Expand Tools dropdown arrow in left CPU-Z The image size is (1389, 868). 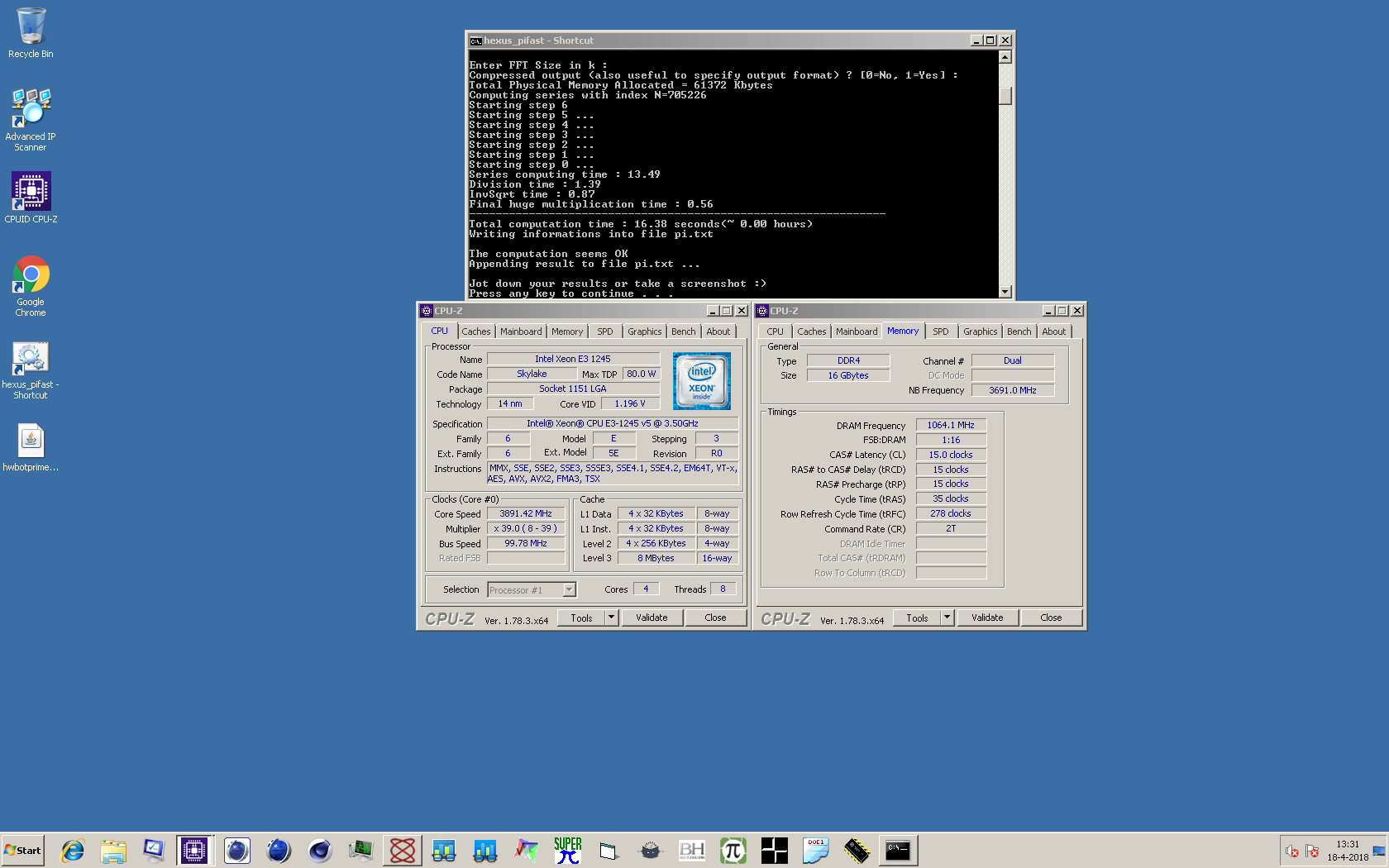coord(612,617)
